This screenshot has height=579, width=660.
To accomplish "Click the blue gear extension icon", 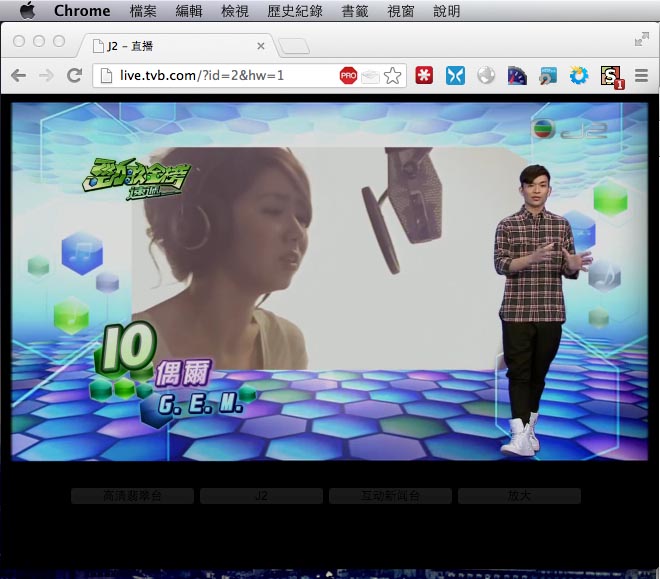I will [579, 76].
